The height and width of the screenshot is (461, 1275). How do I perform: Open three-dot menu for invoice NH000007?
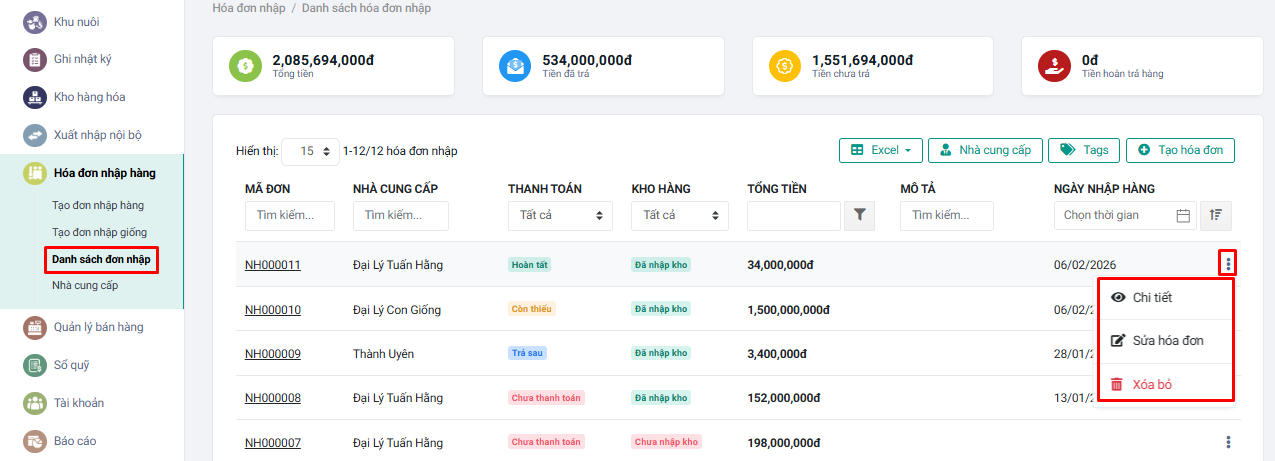tap(1228, 442)
